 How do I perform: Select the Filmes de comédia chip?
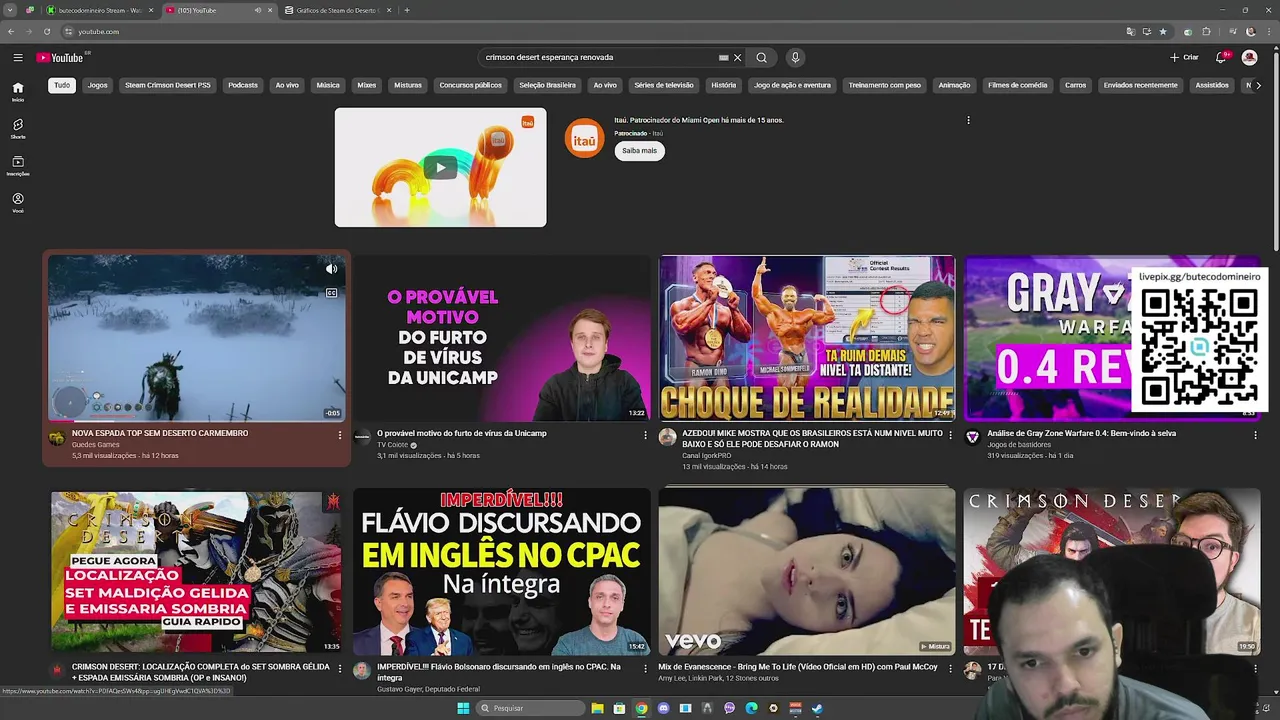1017,85
